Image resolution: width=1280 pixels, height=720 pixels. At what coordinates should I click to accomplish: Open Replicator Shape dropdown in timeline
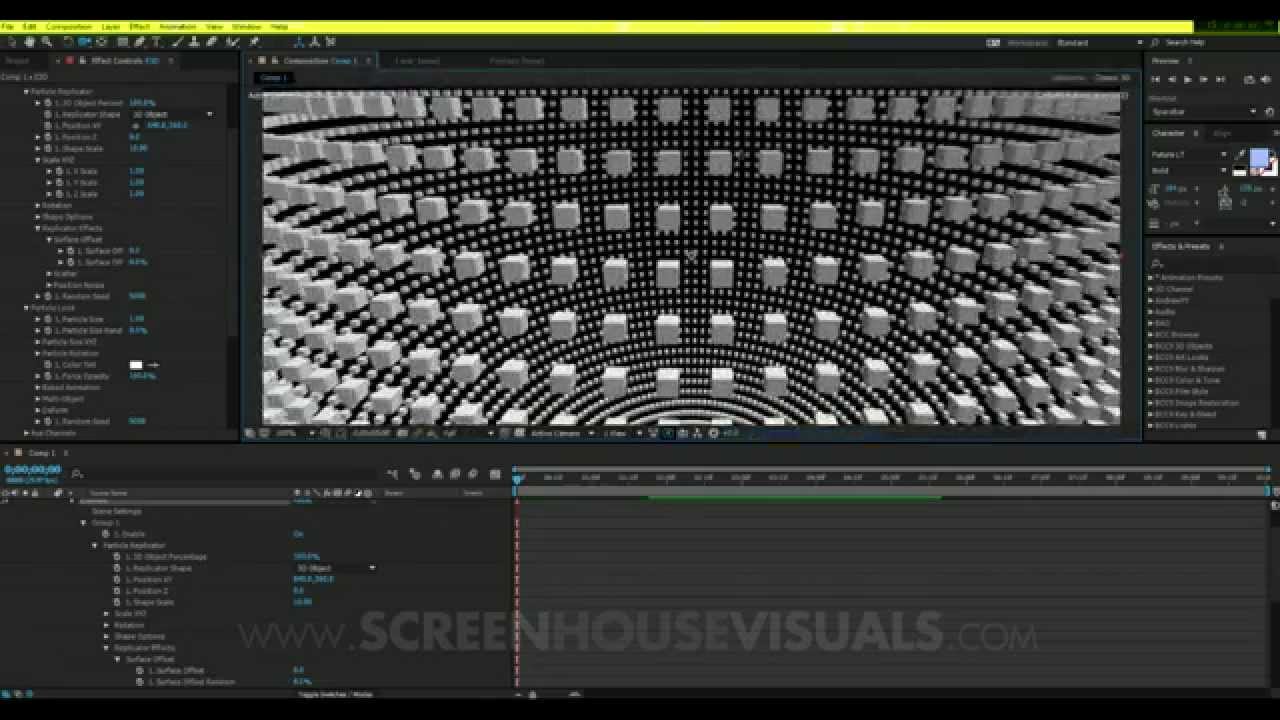335,568
